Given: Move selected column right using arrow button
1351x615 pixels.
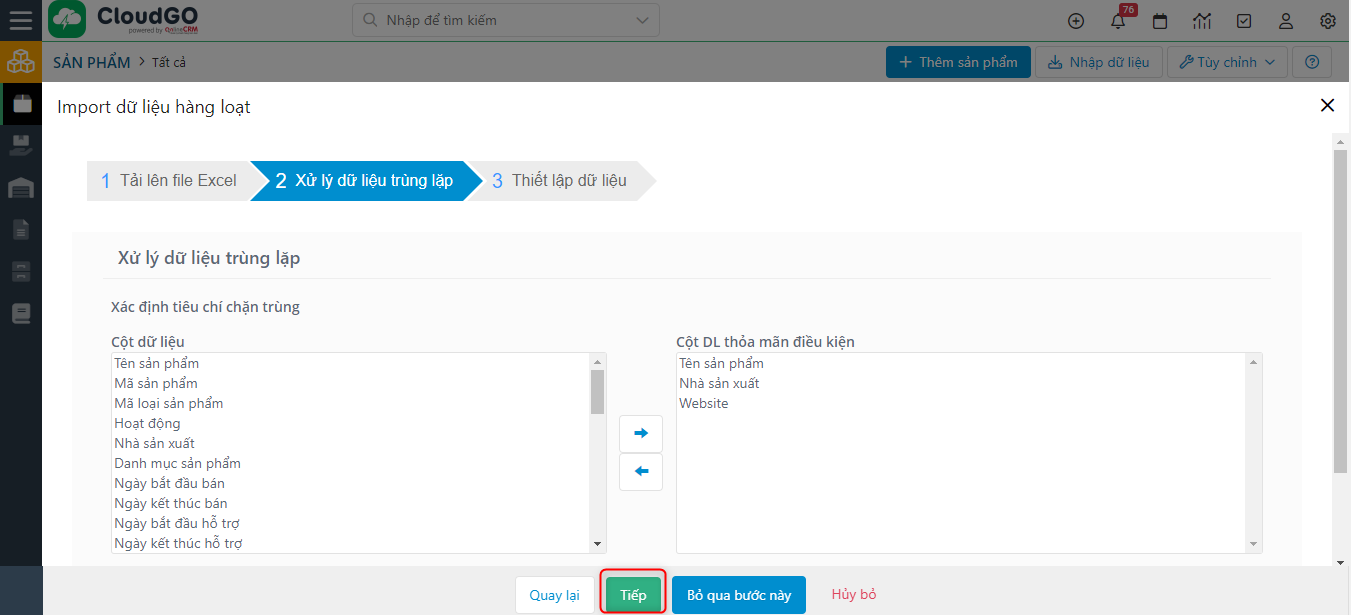Looking at the screenshot, I should click(640, 433).
